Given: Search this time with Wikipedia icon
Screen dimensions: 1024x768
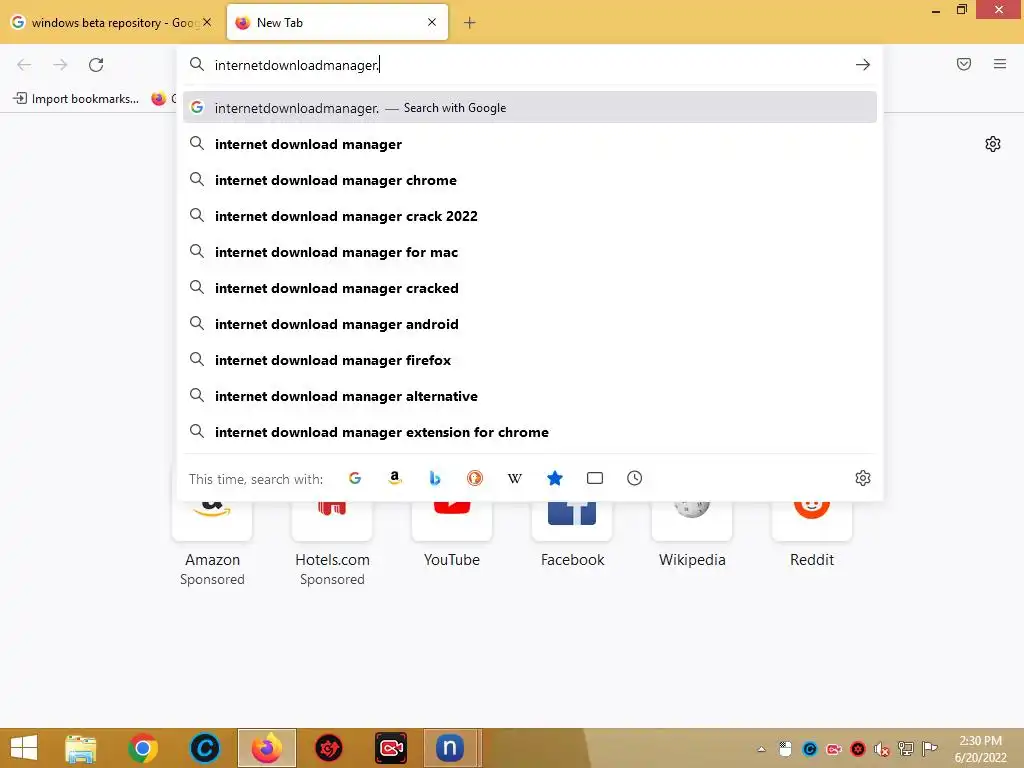Looking at the screenshot, I should [515, 478].
